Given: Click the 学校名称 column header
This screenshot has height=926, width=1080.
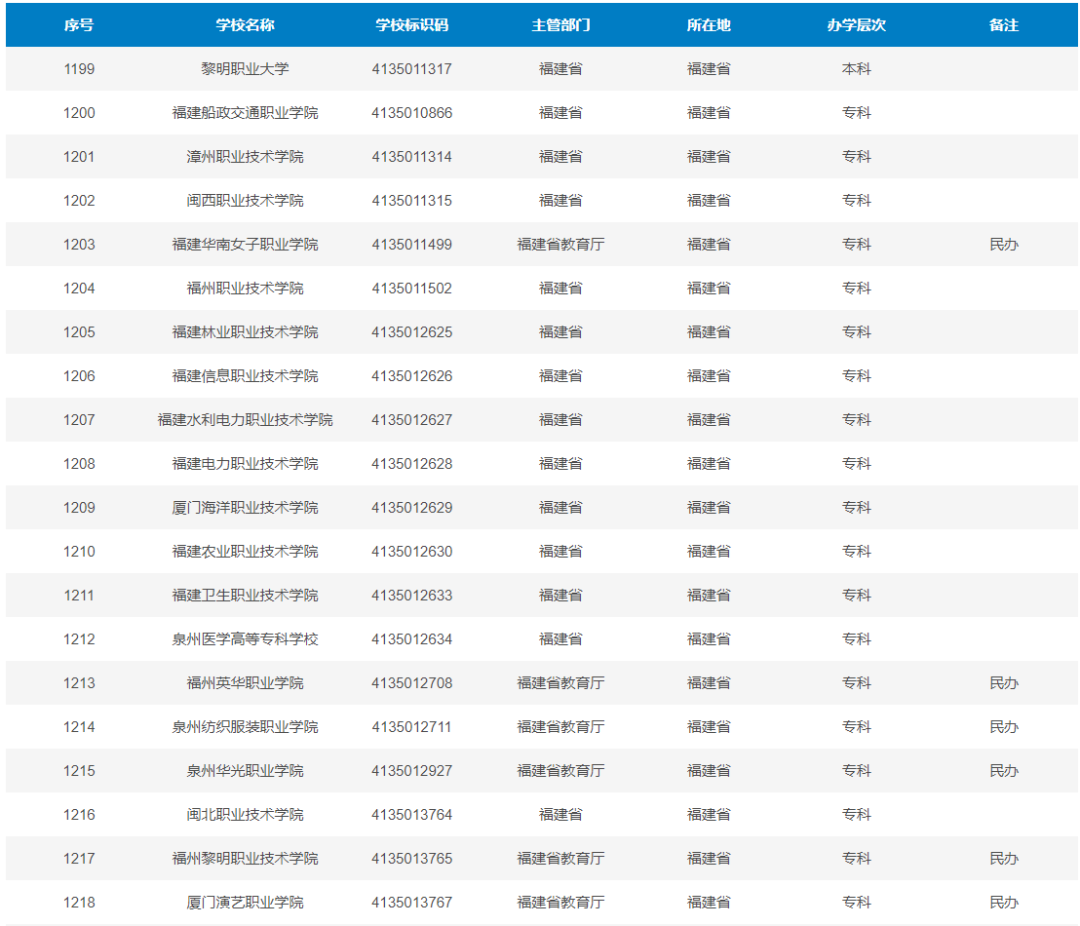Looking at the screenshot, I should pos(245,25).
